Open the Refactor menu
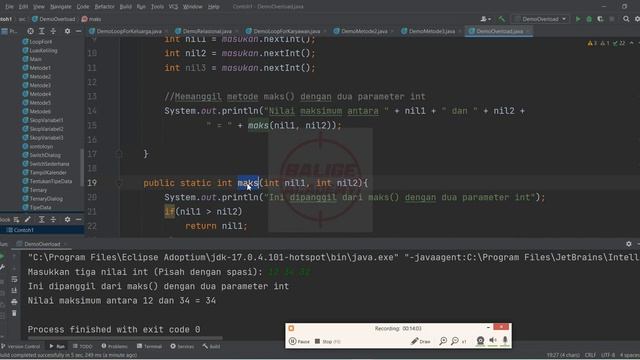 [x=104, y=7]
